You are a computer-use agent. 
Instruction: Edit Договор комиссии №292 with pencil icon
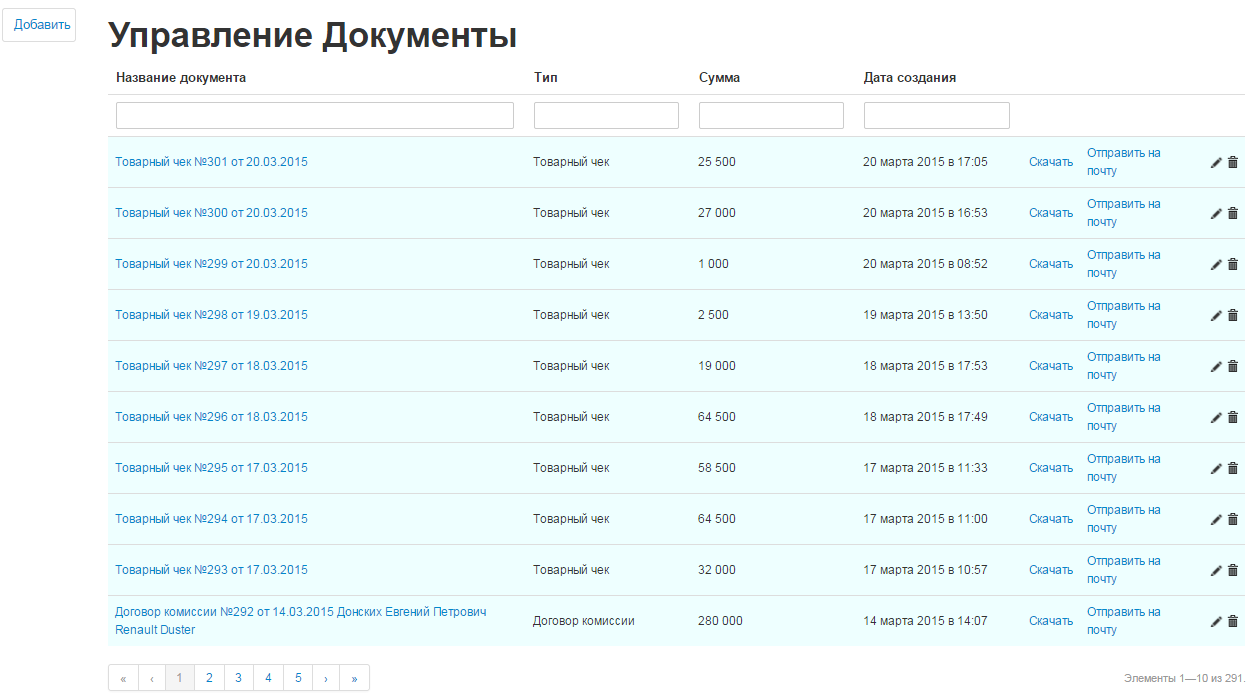pos(1216,621)
